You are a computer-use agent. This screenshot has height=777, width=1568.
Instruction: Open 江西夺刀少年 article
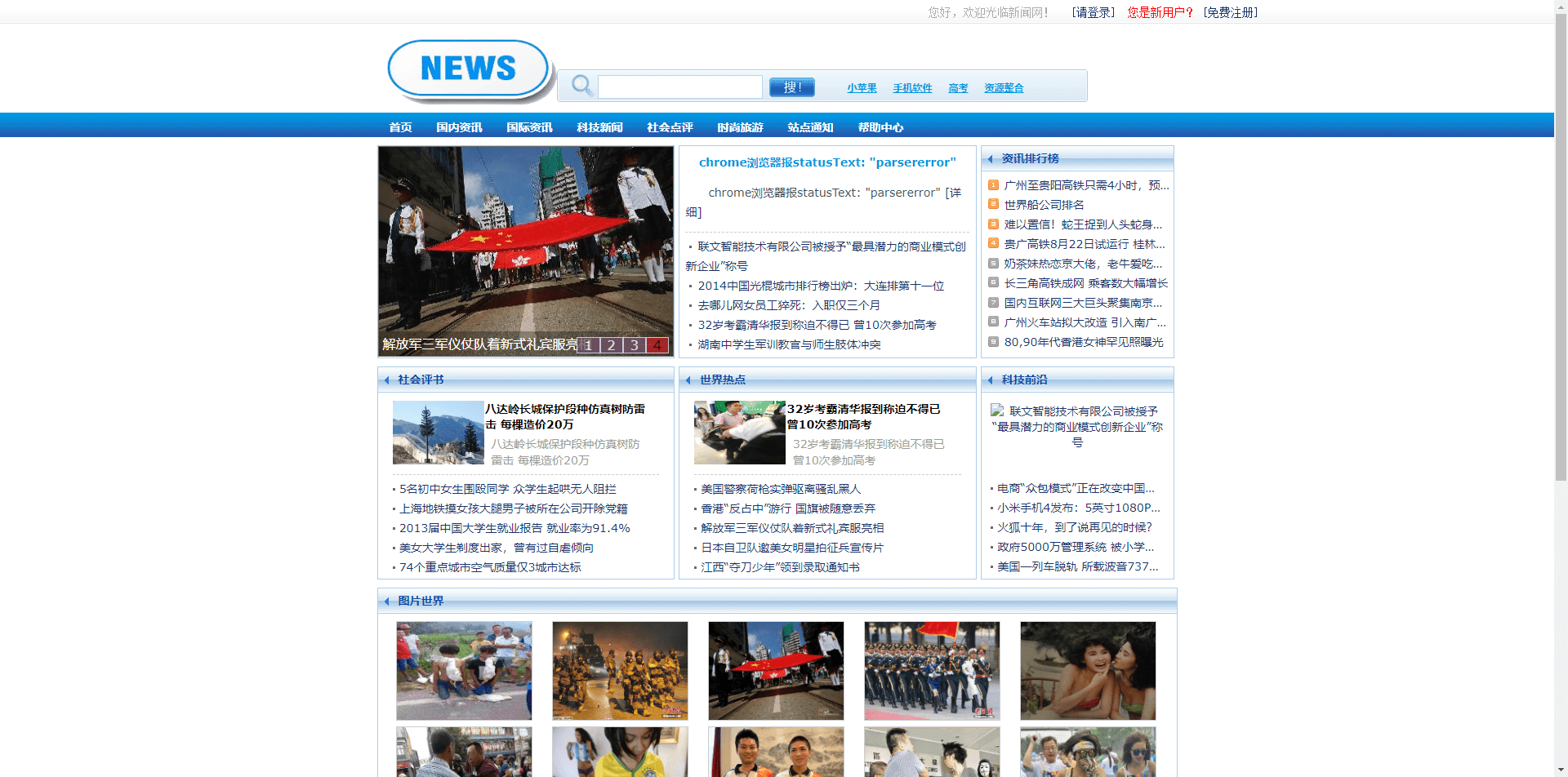coord(780,567)
